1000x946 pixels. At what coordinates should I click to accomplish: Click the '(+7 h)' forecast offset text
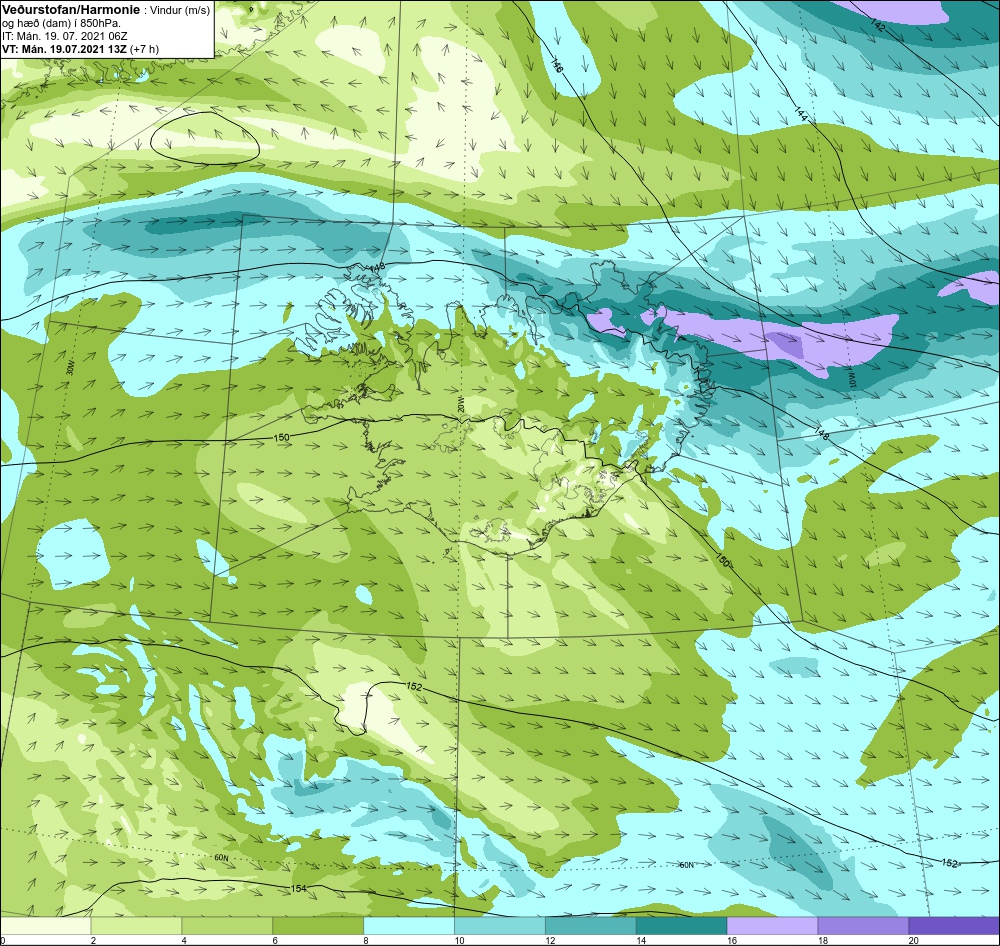tap(145, 49)
